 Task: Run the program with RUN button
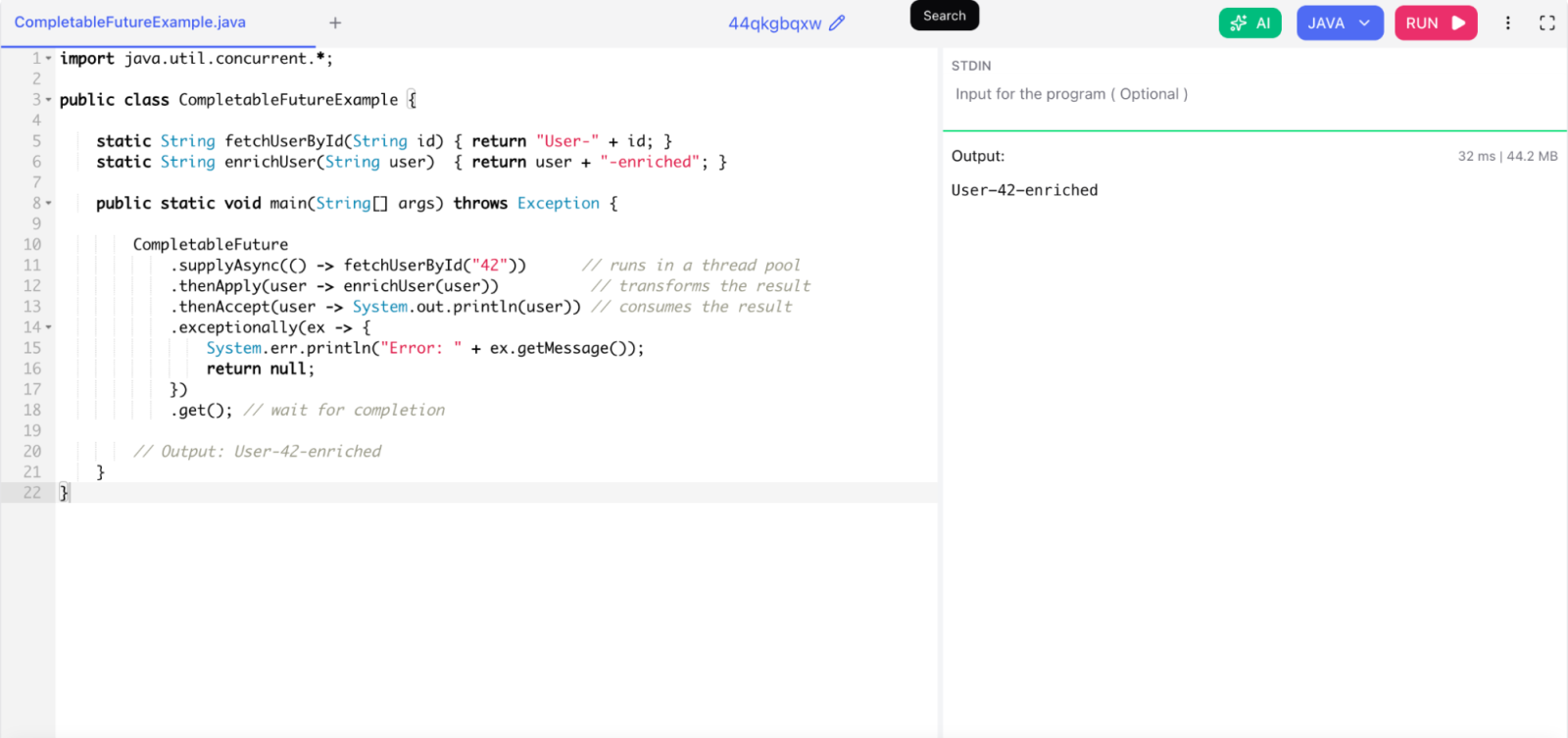1436,23
